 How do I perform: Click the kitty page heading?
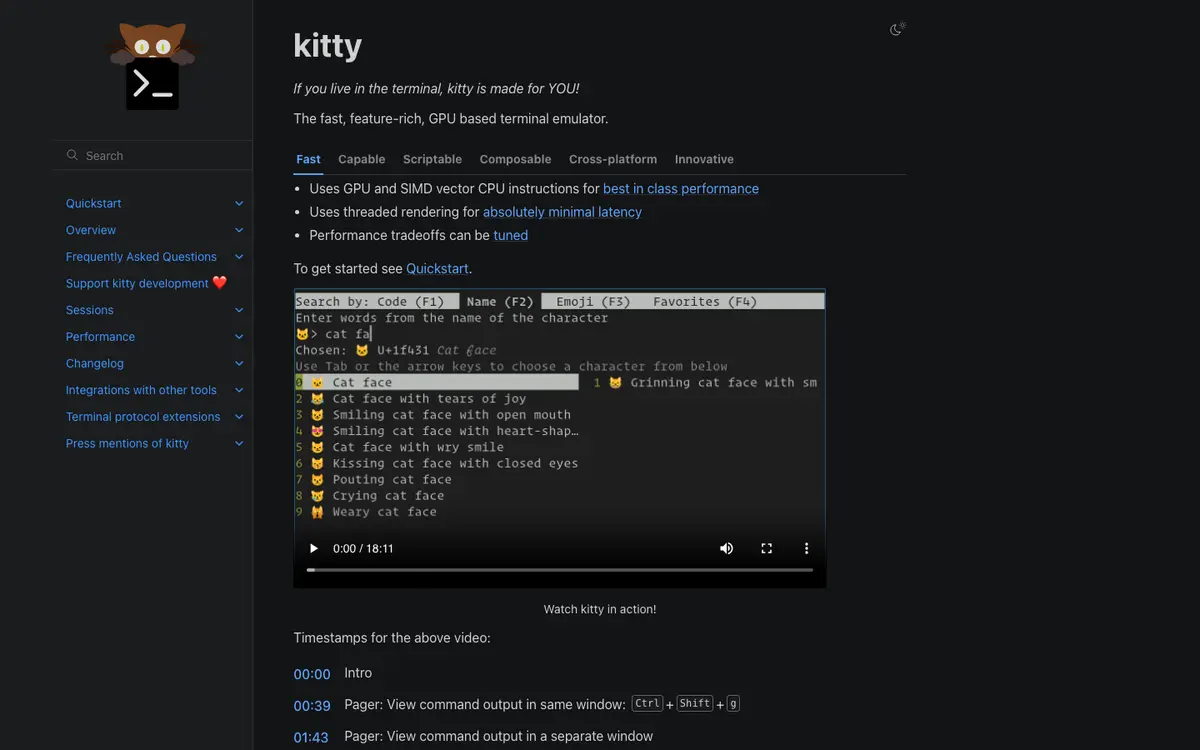(327, 45)
